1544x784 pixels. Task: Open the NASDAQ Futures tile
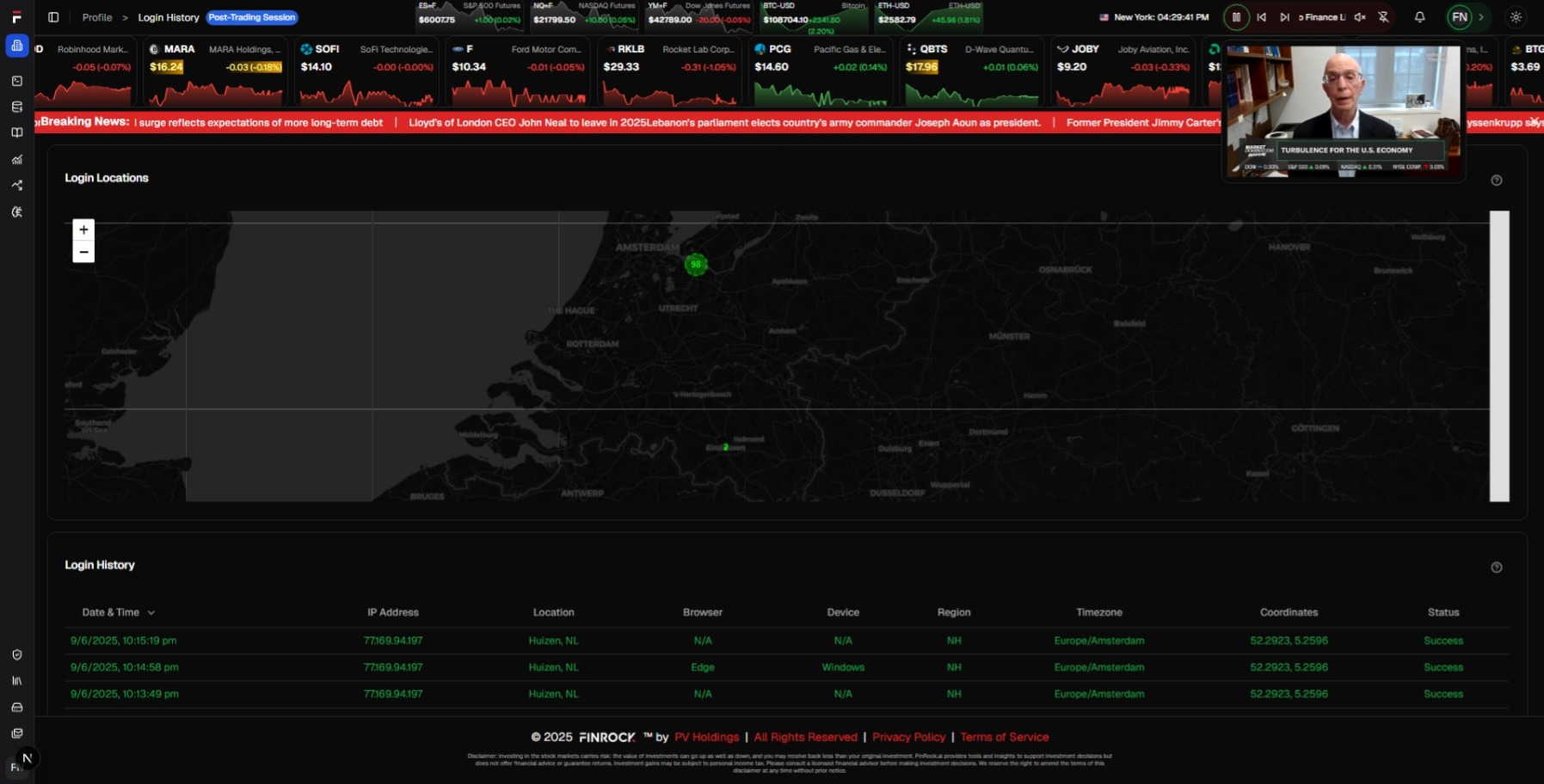584,17
